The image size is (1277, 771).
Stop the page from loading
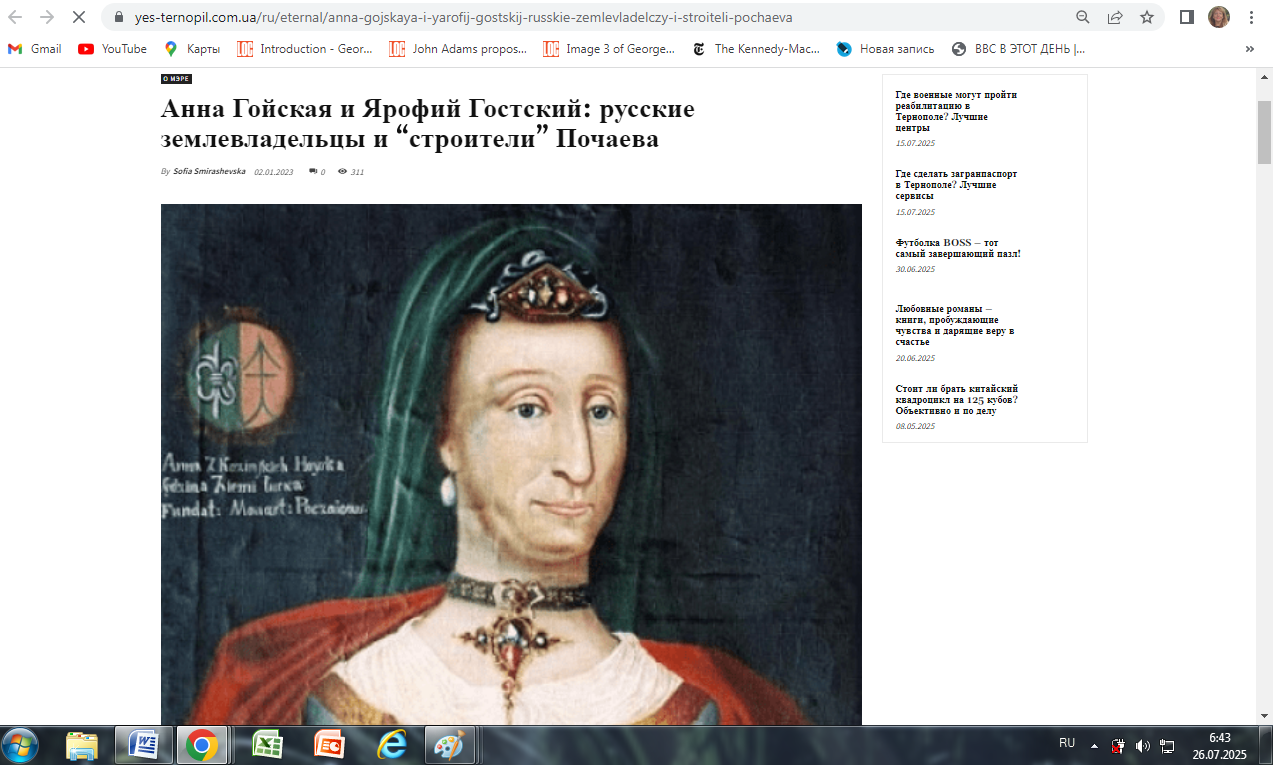point(80,17)
